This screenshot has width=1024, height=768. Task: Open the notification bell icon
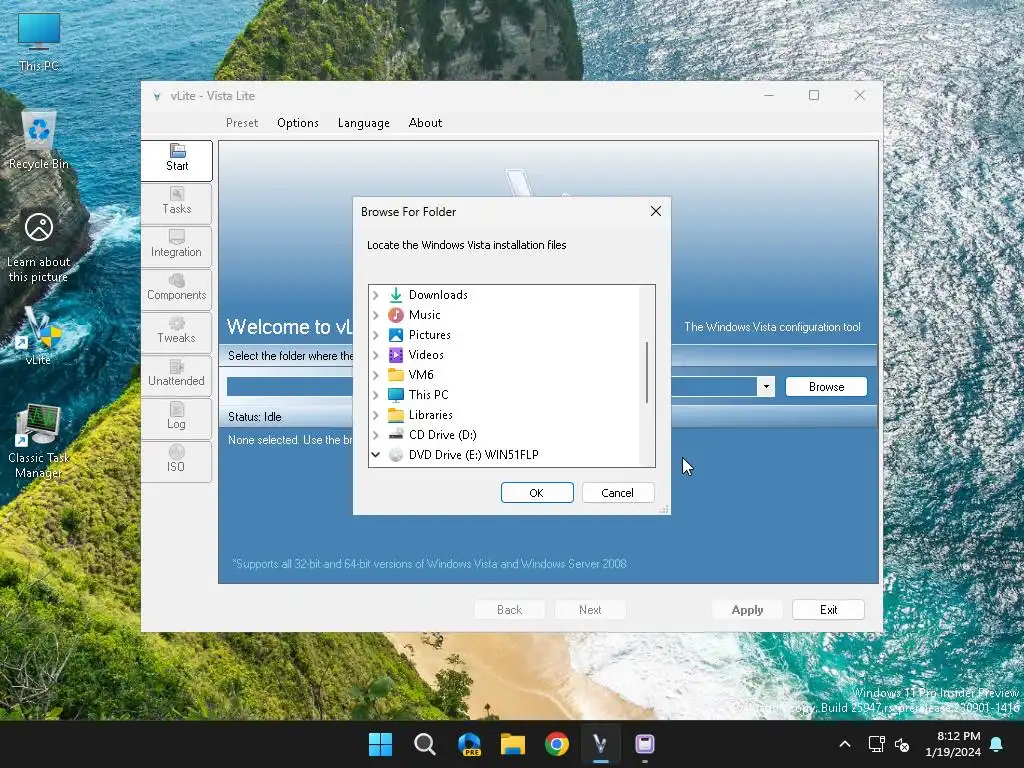997,744
